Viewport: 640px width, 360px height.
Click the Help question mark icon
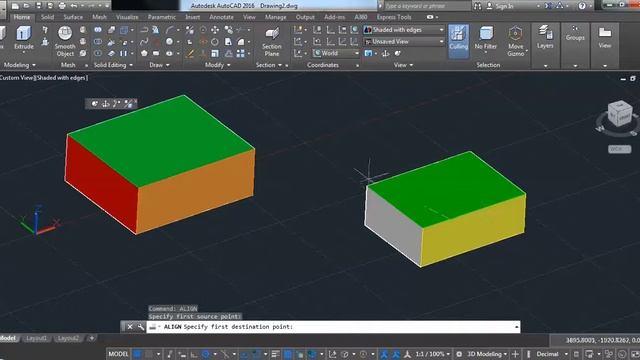[582, 6]
